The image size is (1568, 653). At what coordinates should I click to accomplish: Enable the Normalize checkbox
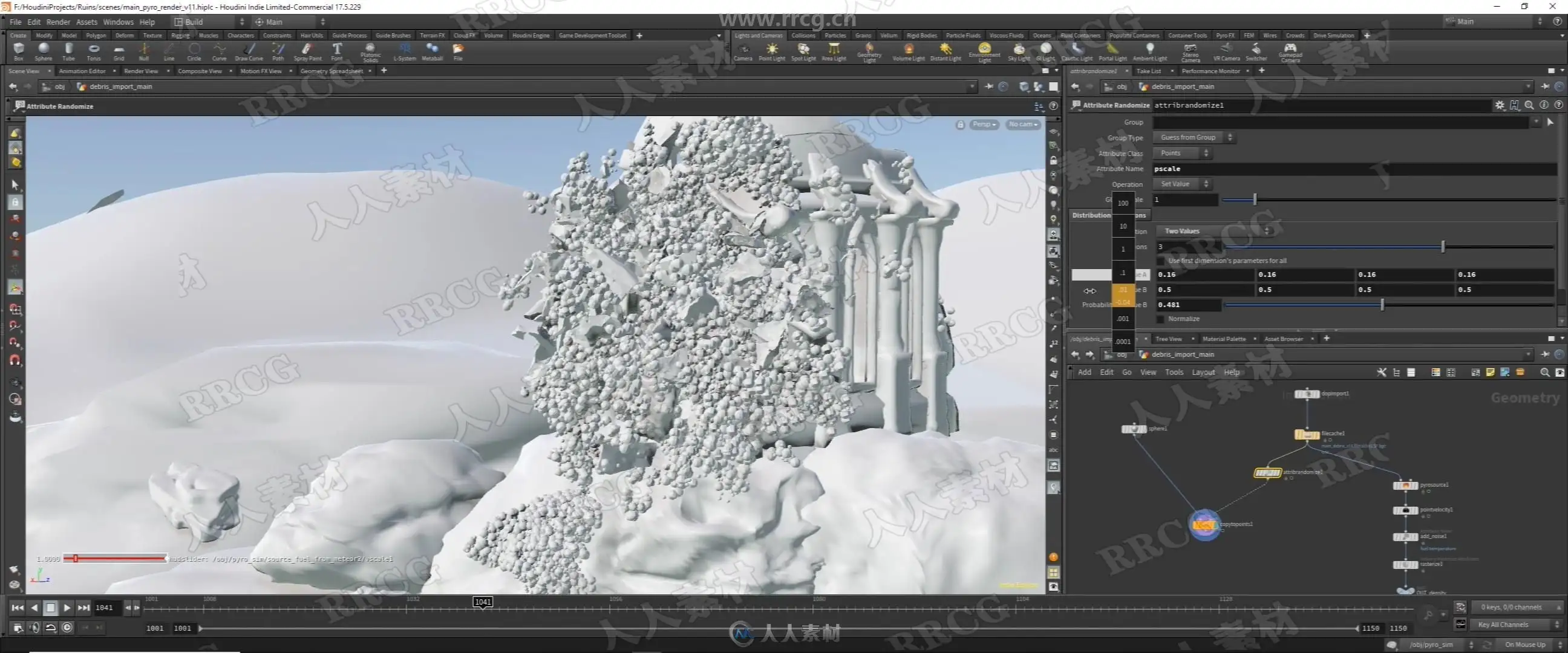[x=1161, y=319]
